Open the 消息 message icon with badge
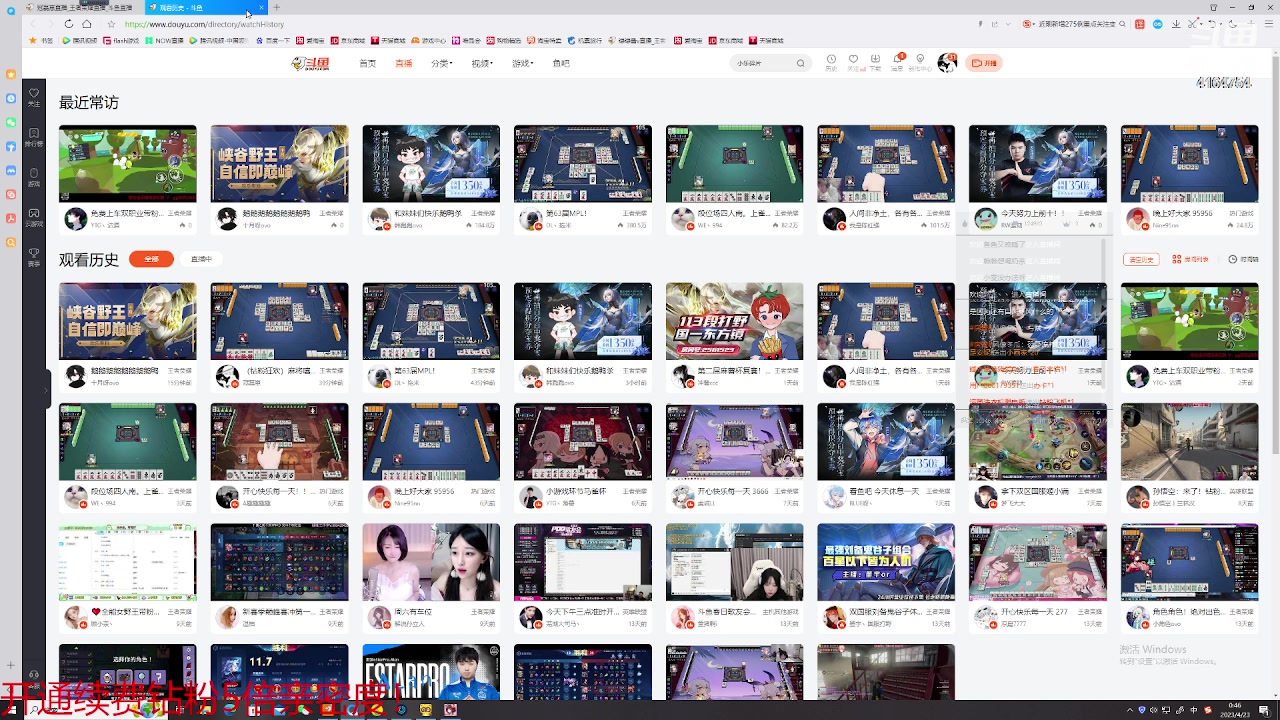Screen dimensions: 1280x720 click(x=898, y=62)
